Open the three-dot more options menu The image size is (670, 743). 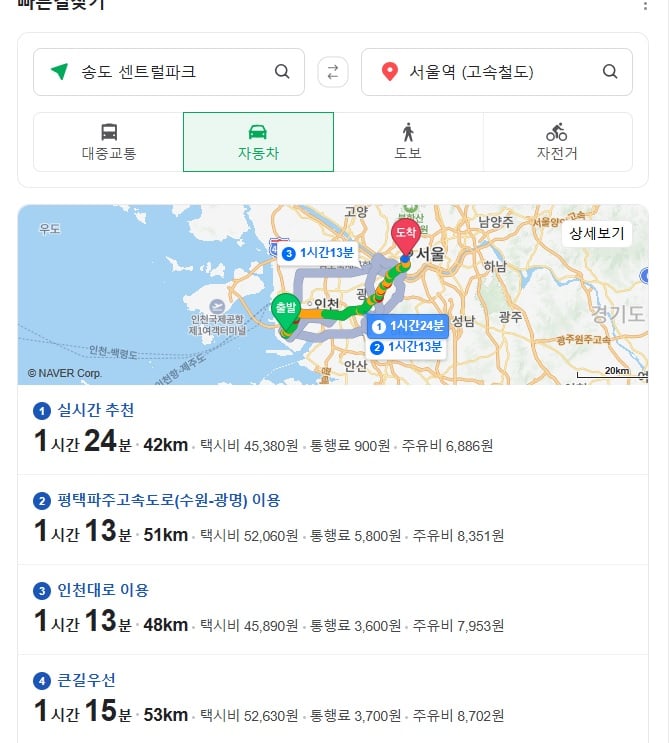pos(645,6)
